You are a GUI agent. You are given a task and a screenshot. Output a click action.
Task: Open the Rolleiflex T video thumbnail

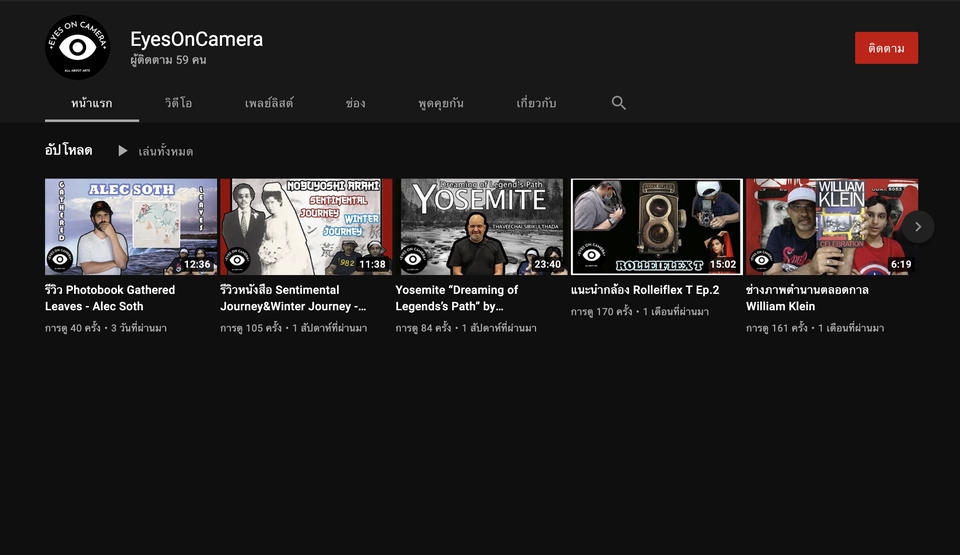pyautogui.click(x=656, y=227)
